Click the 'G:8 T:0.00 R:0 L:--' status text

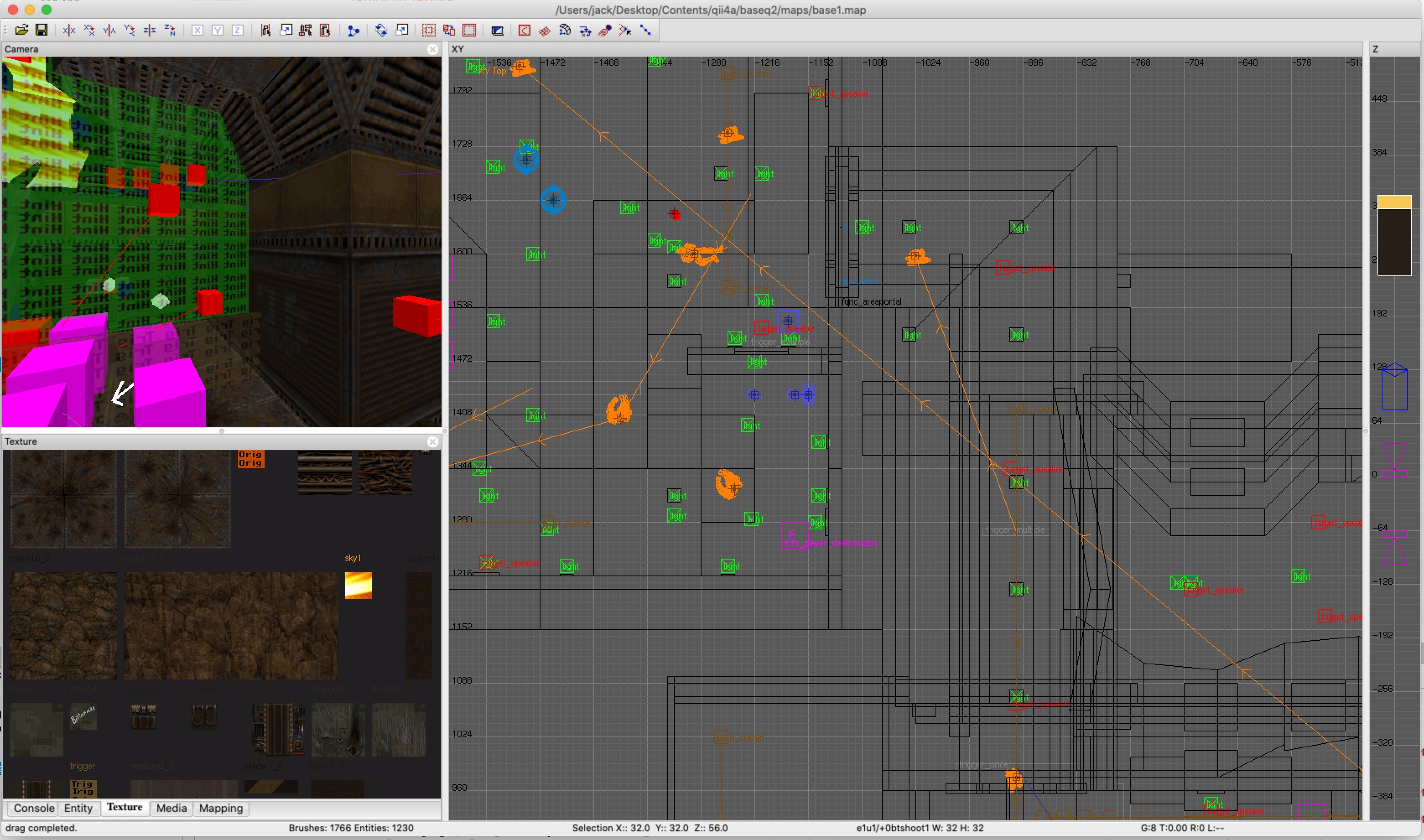(1182, 827)
